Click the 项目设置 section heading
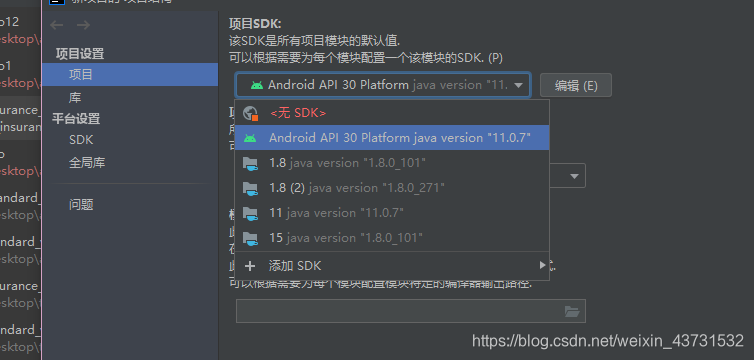This screenshot has width=754, height=360. coord(80,54)
